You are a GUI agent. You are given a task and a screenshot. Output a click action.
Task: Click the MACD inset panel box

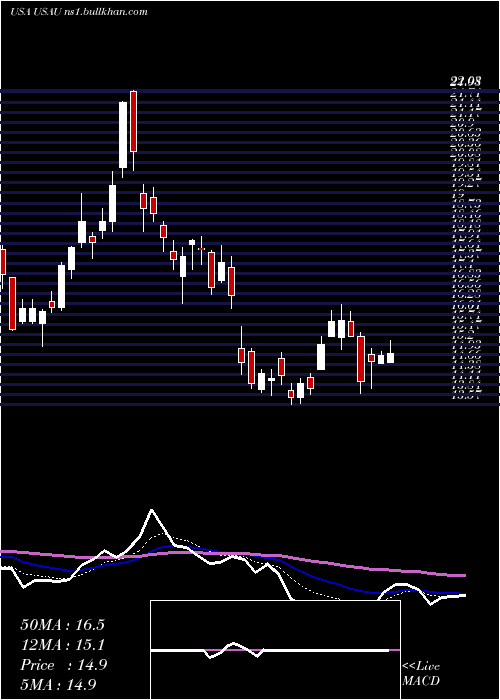tap(275, 650)
